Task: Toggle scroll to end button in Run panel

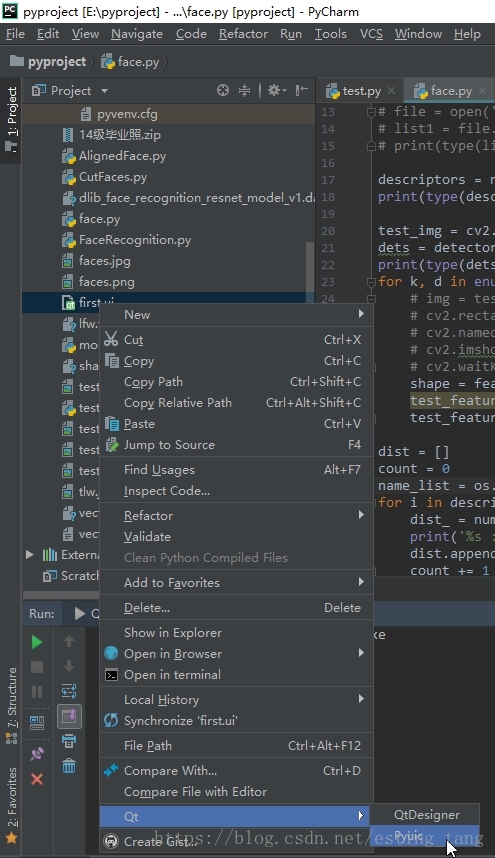Action: click(x=69, y=716)
